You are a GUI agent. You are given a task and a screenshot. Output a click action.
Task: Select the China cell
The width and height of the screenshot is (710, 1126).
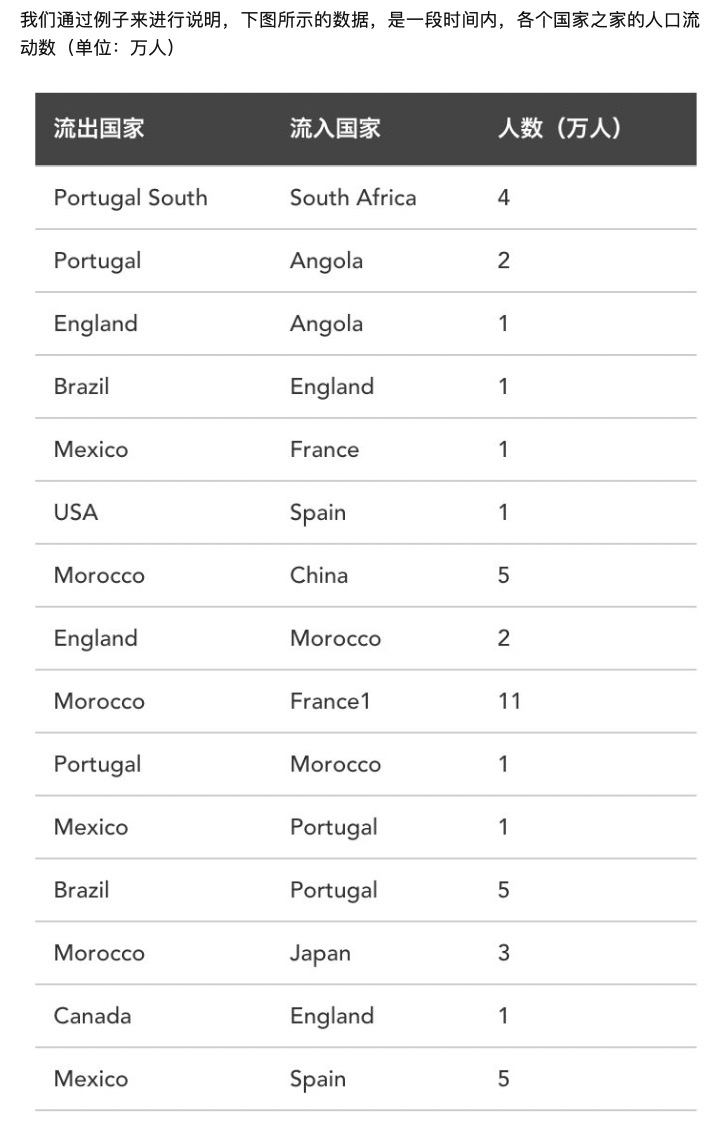click(x=319, y=576)
